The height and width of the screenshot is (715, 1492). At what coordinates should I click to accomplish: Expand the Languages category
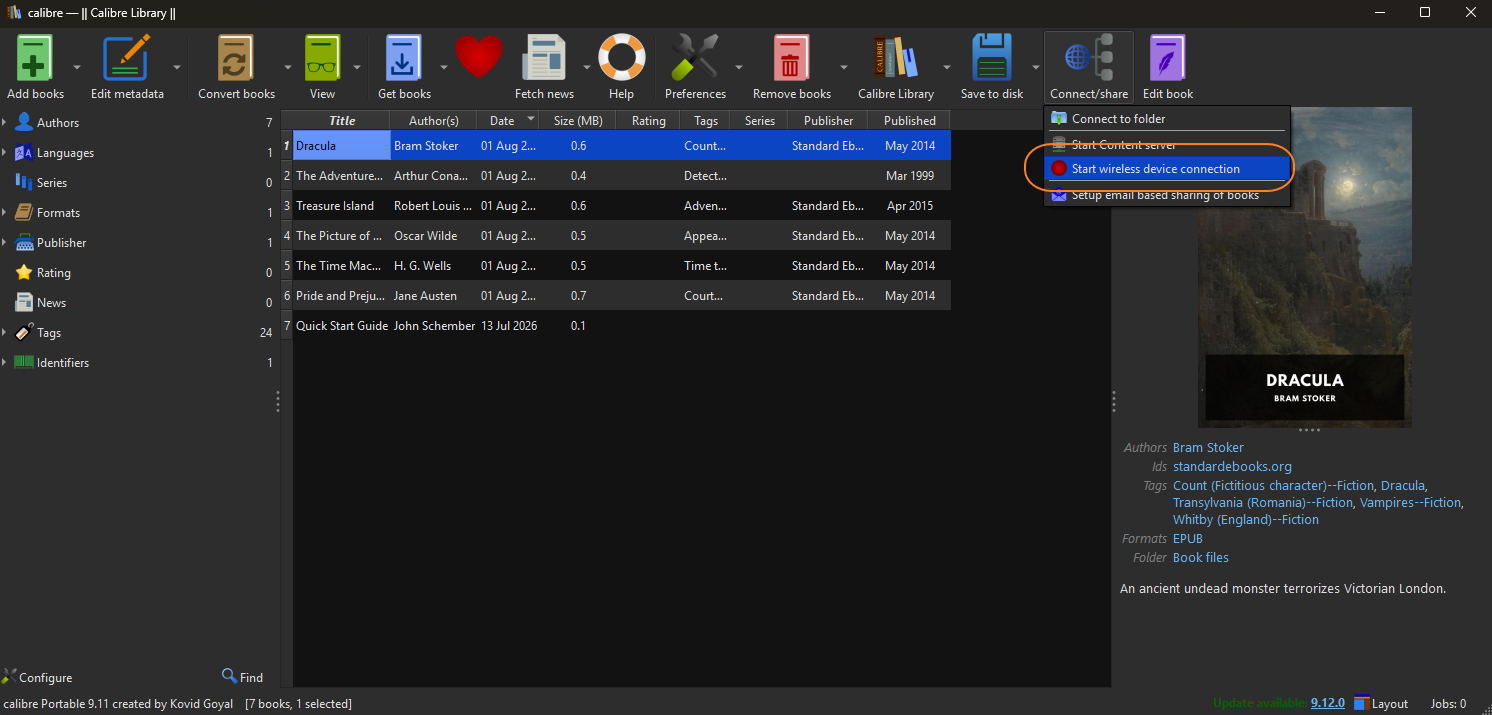click(x=5, y=152)
